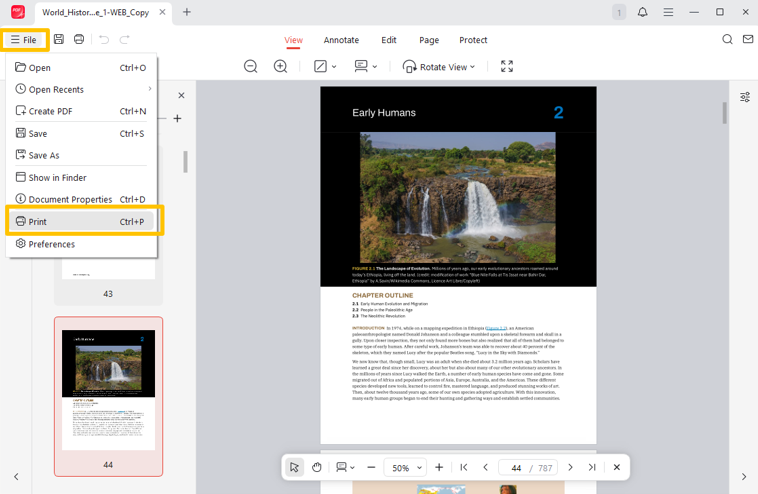Open Document Properties

81,199
